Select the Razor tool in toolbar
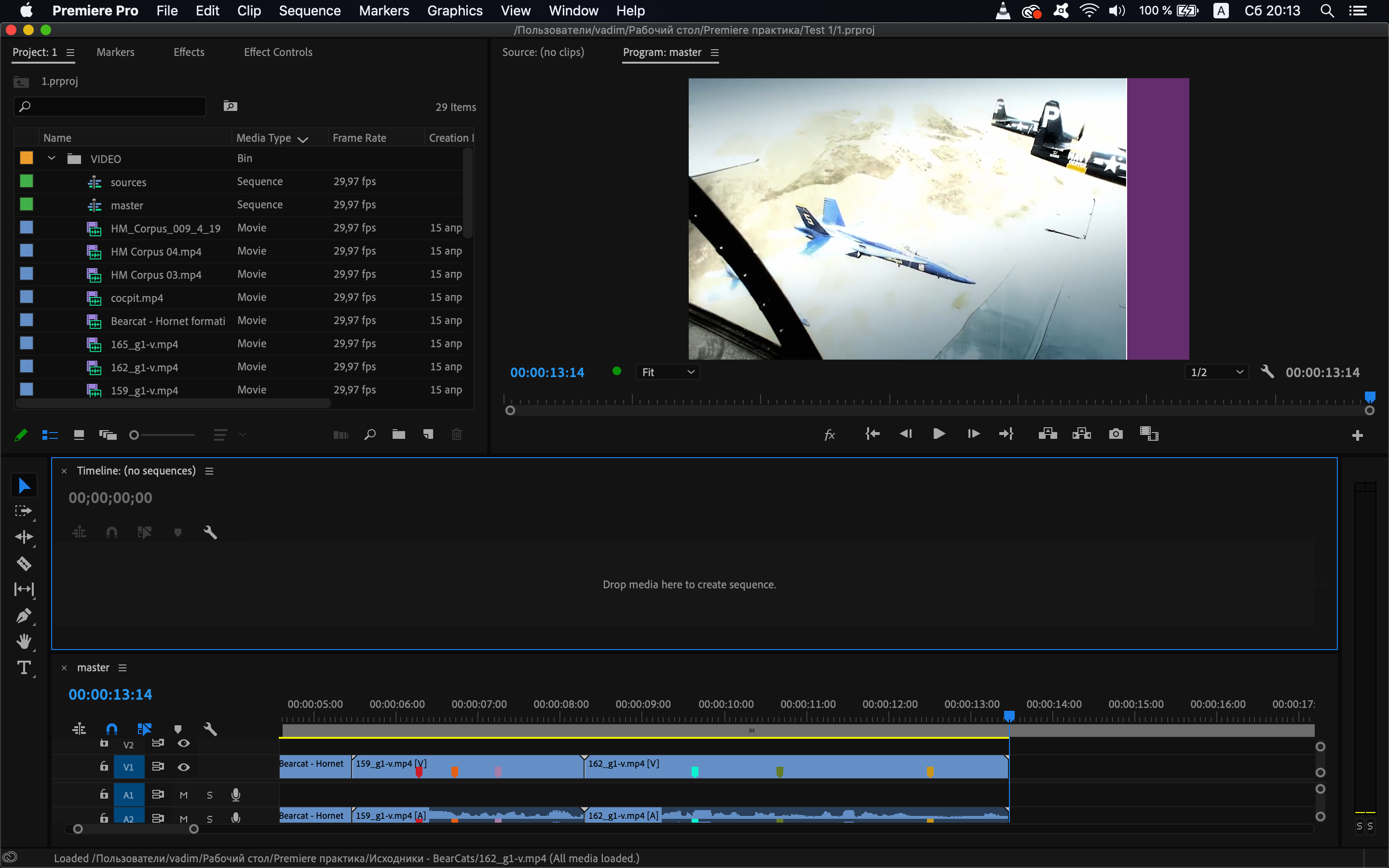This screenshot has height=868, width=1389. 24,563
